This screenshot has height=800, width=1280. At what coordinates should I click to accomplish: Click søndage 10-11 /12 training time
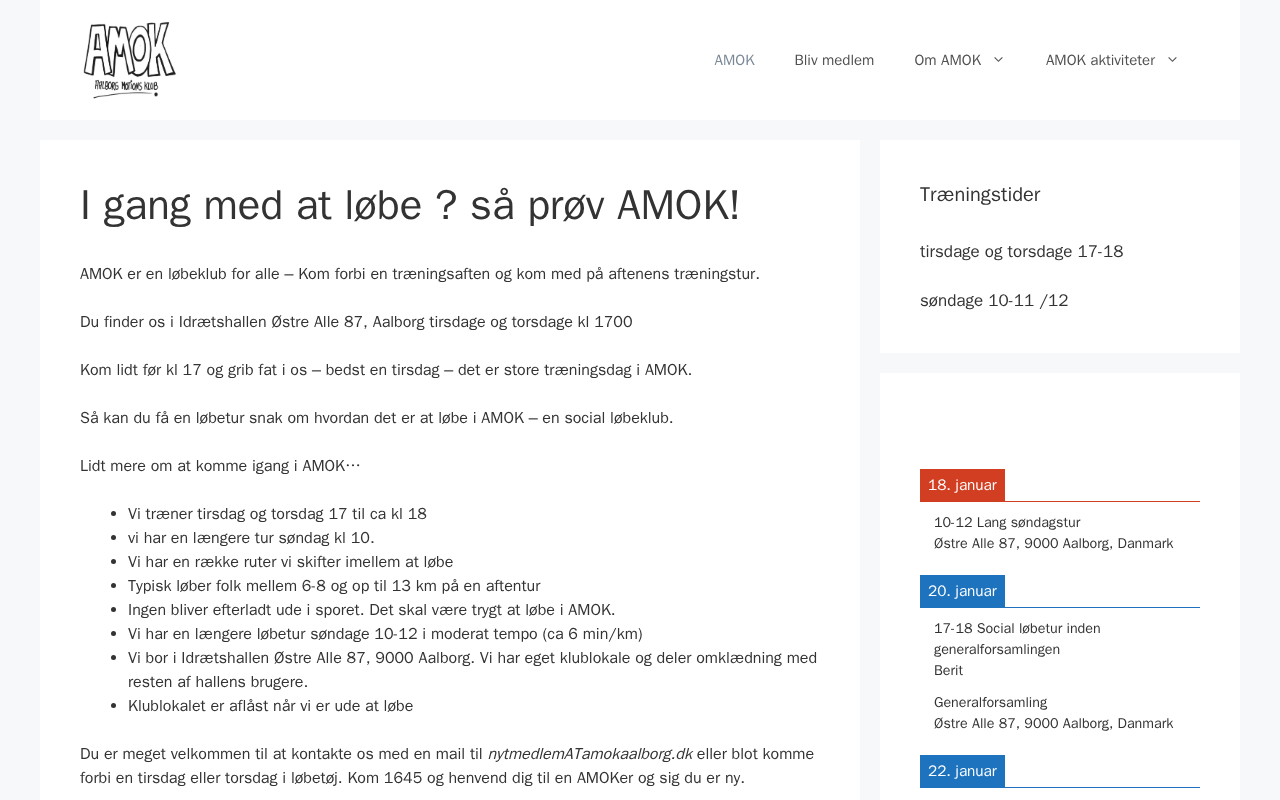994,301
